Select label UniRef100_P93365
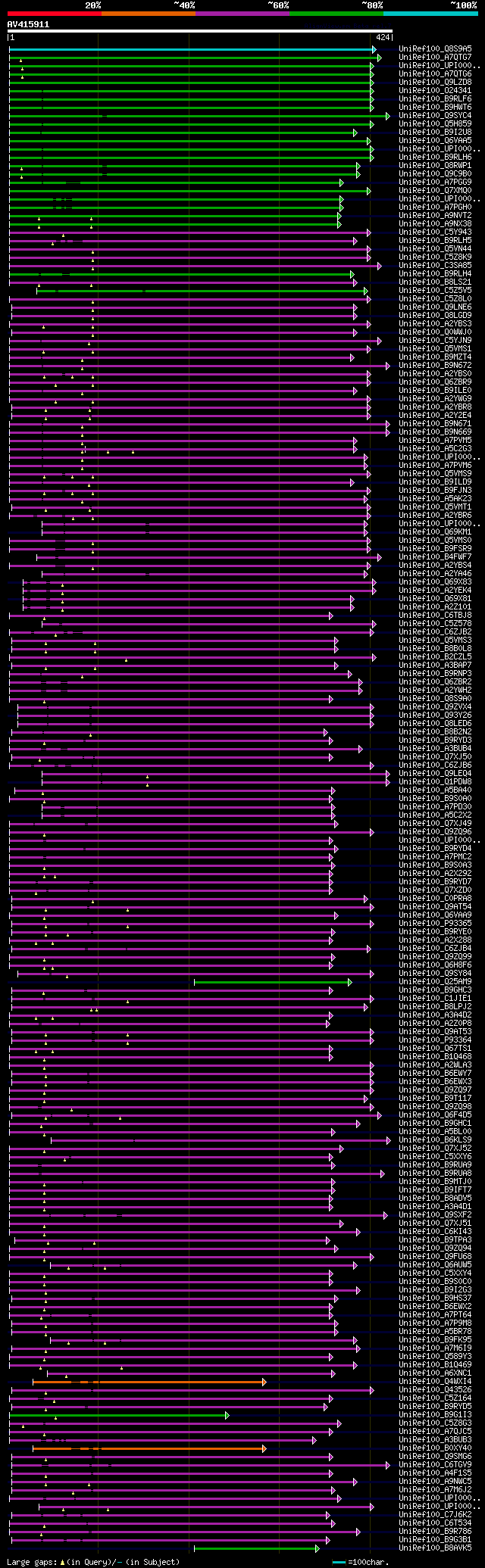The width and height of the screenshot is (485, 1568). [x=435, y=924]
